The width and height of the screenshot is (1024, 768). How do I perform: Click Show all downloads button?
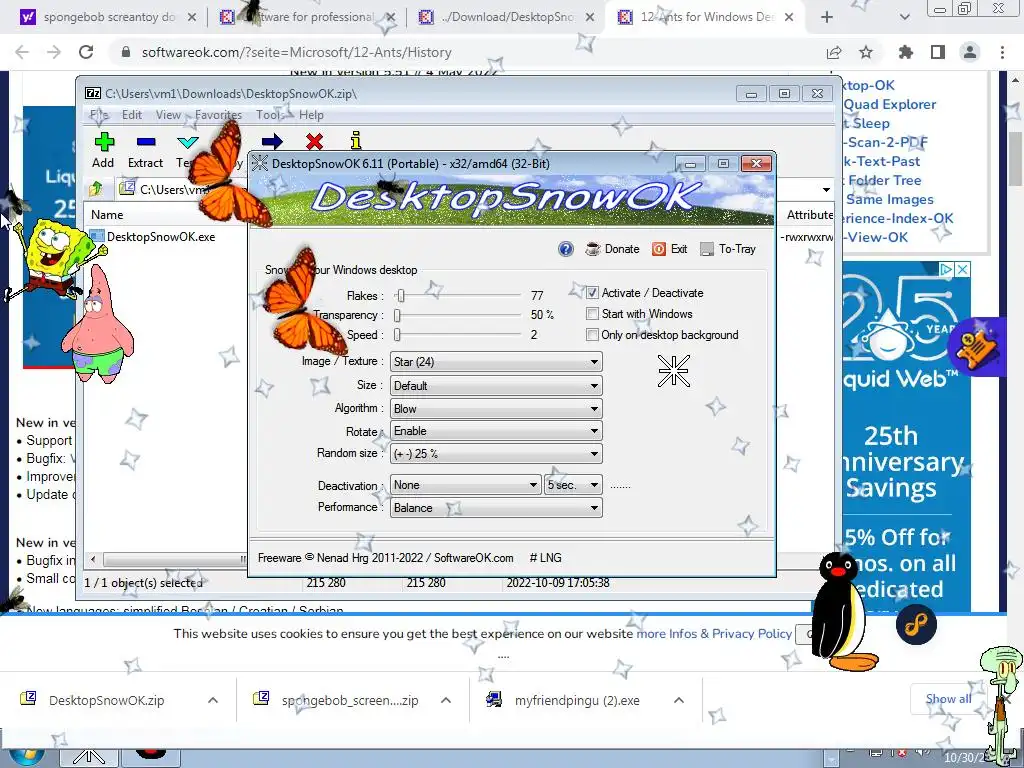point(948,699)
